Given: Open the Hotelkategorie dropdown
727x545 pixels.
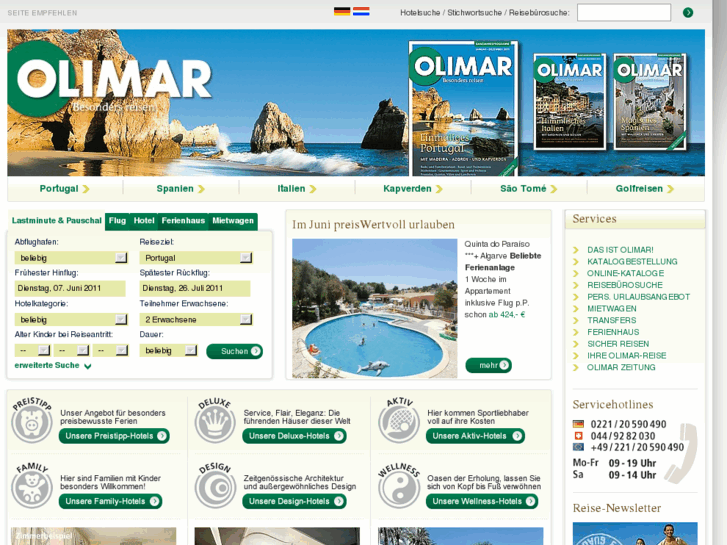Looking at the screenshot, I should 70,320.
